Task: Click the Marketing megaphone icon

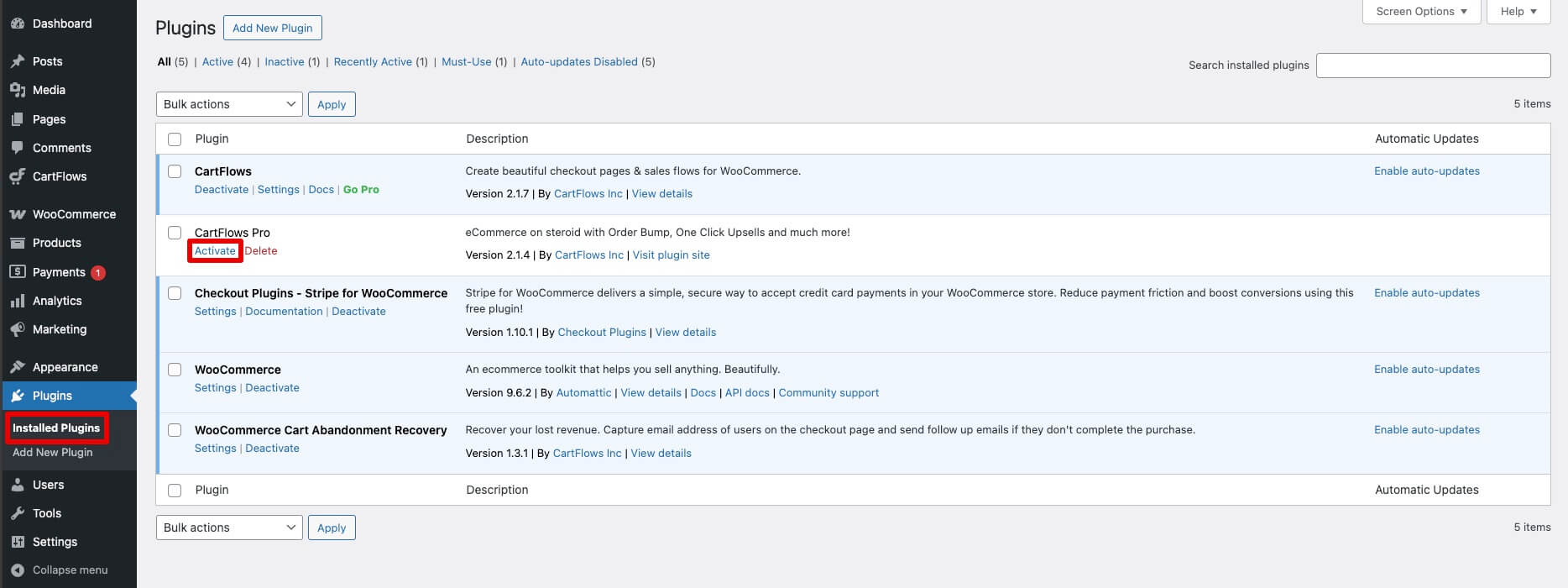Action: pos(18,329)
